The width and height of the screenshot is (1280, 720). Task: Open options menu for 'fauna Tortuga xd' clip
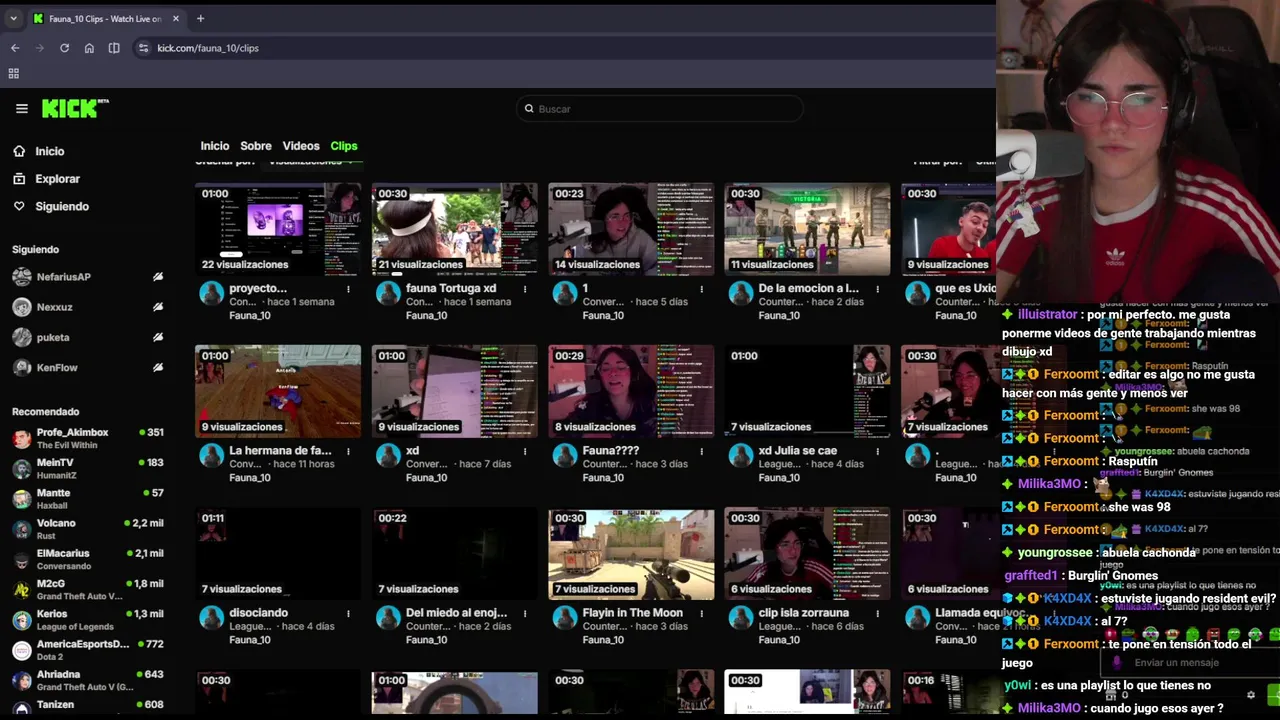click(x=525, y=289)
